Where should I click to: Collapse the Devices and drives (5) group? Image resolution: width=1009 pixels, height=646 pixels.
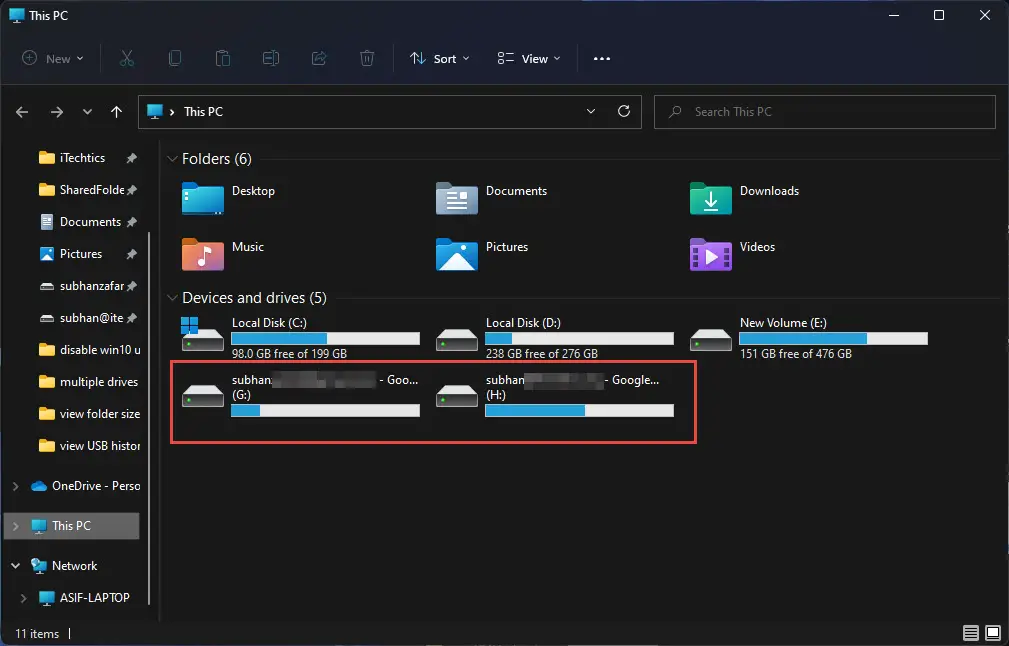[172, 298]
